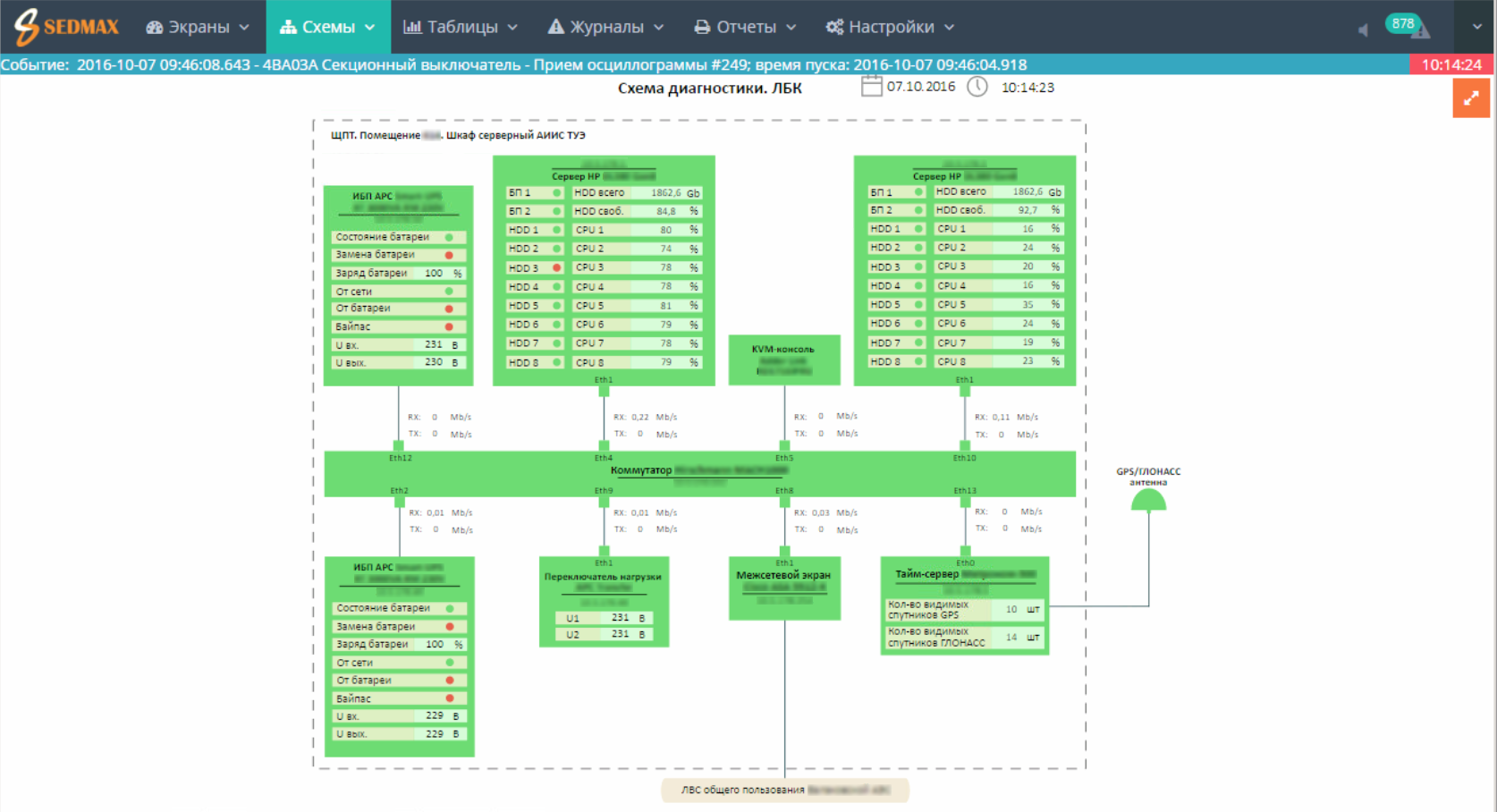This screenshot has width=1497, height=812.
Task: Click the ЛВС общего пользования label
Action: click(x=784, y=791)
